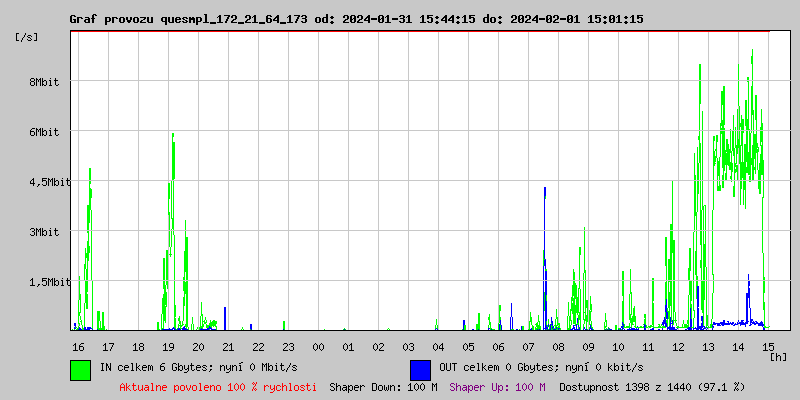The image size is (800, 400).
Task: Click the 00 midnight hour marker
Action: coord(318,346)
